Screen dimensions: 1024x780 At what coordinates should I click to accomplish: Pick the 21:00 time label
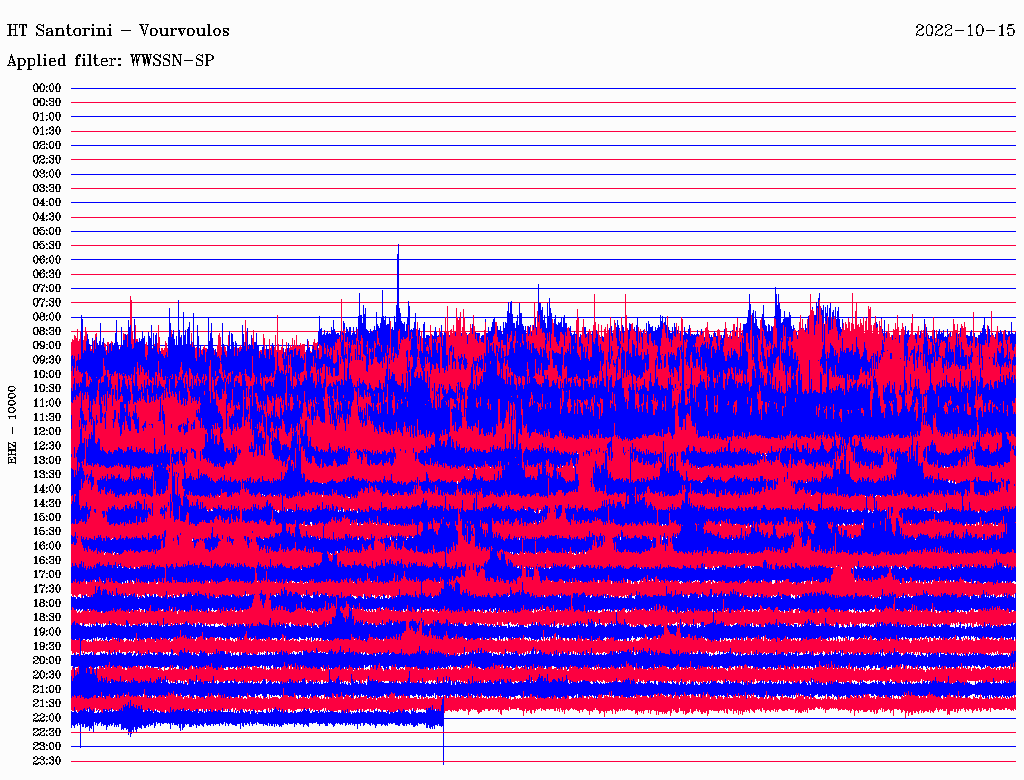(x=47, y=689)
